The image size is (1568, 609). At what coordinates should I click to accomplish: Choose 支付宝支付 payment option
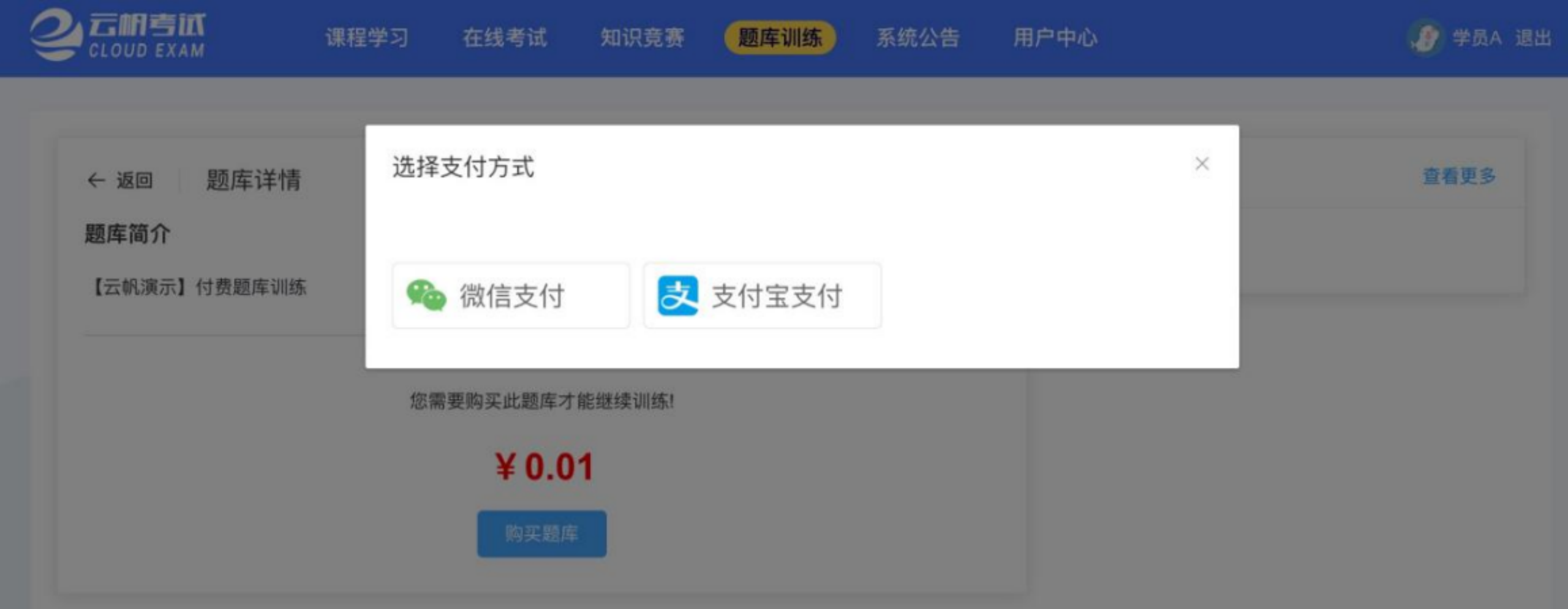[762, 295]
